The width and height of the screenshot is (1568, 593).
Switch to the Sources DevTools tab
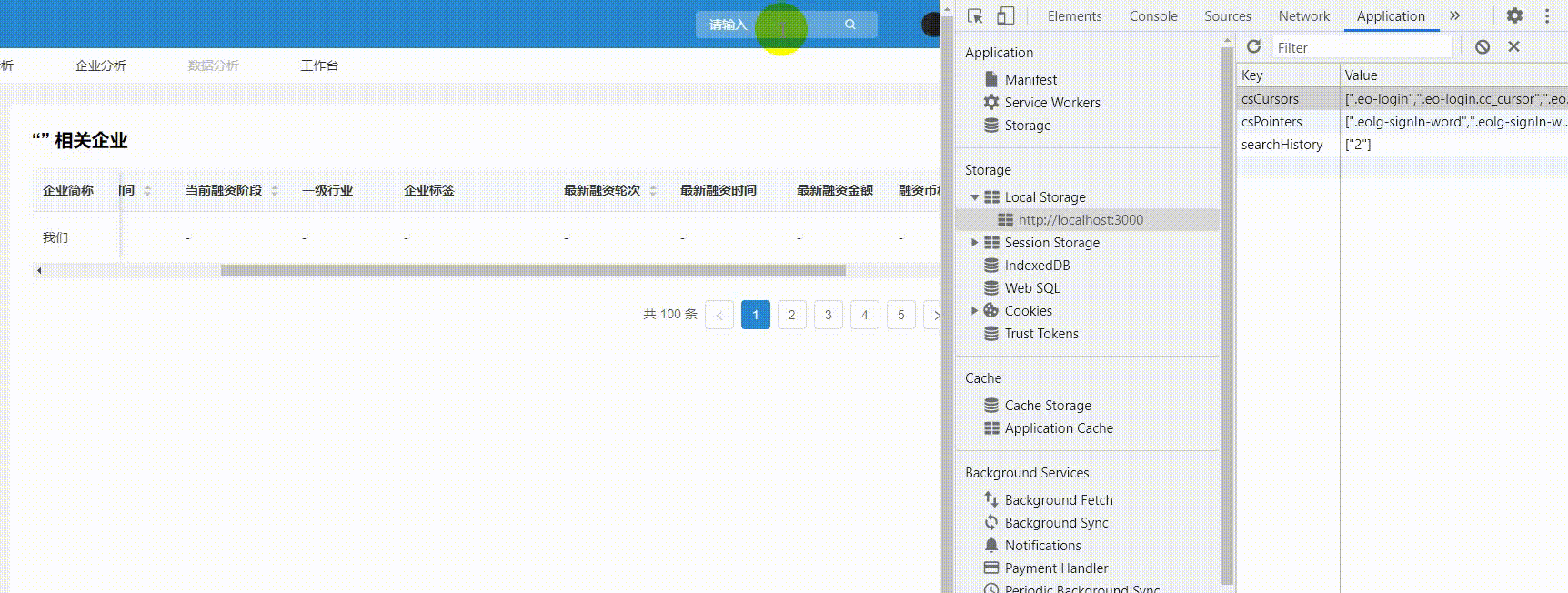1228,16
